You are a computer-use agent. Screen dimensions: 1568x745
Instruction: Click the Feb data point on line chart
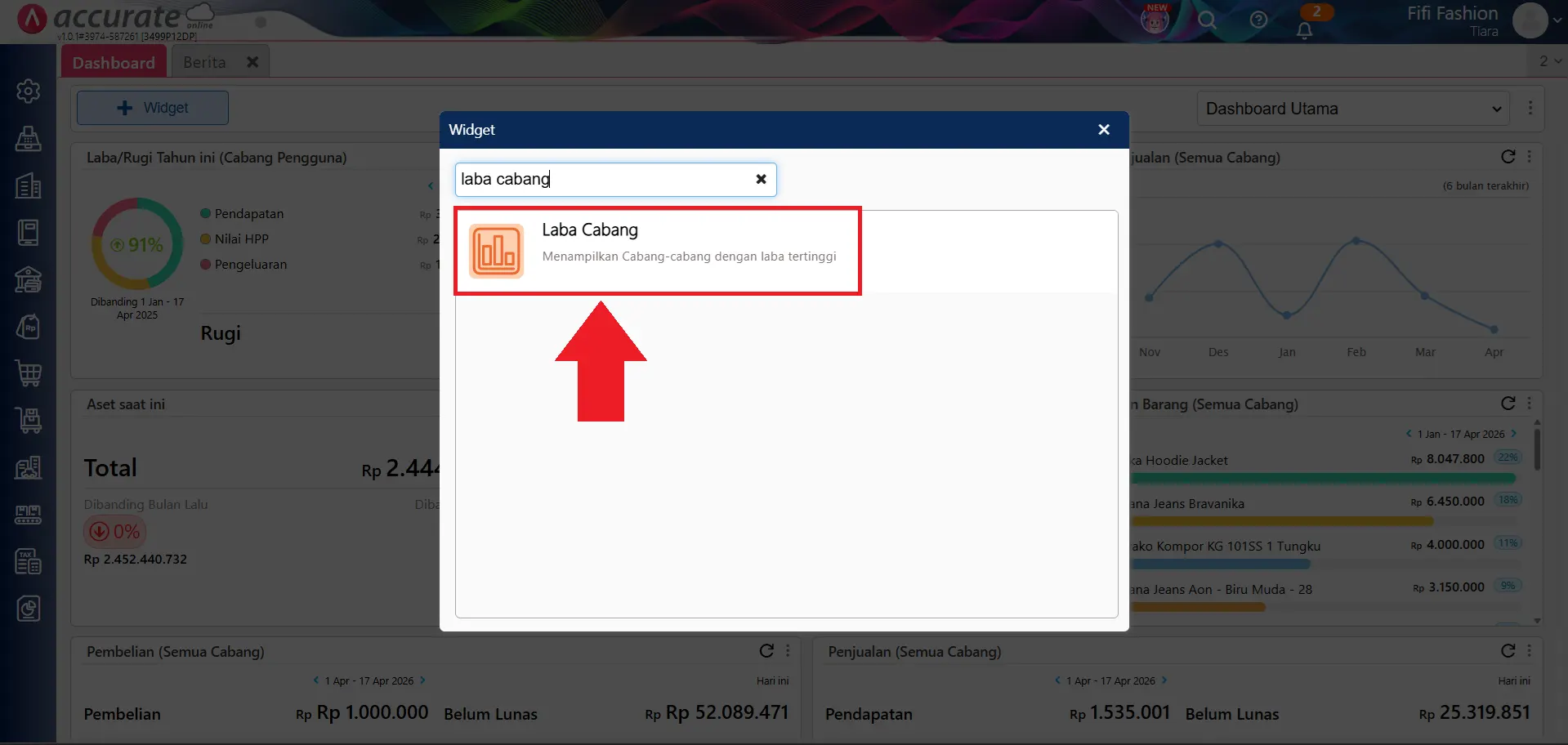point(1356,241)
